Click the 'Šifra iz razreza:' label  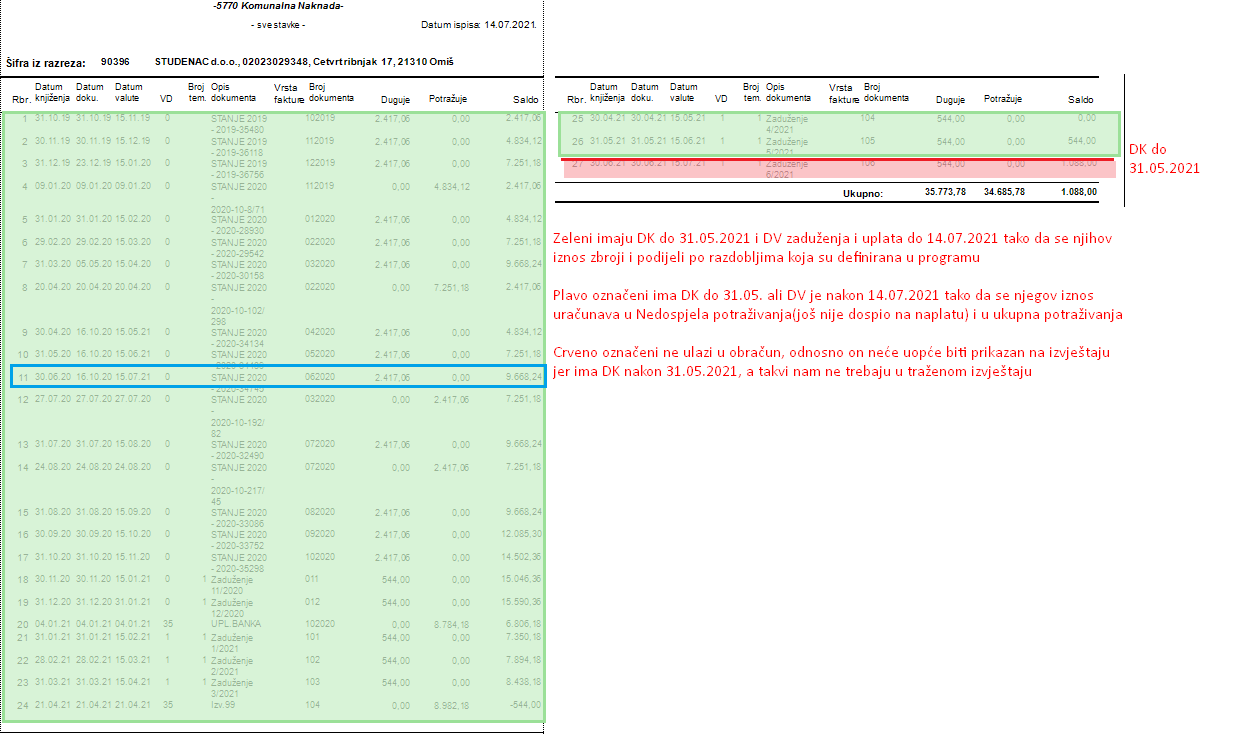click(46, 63)
